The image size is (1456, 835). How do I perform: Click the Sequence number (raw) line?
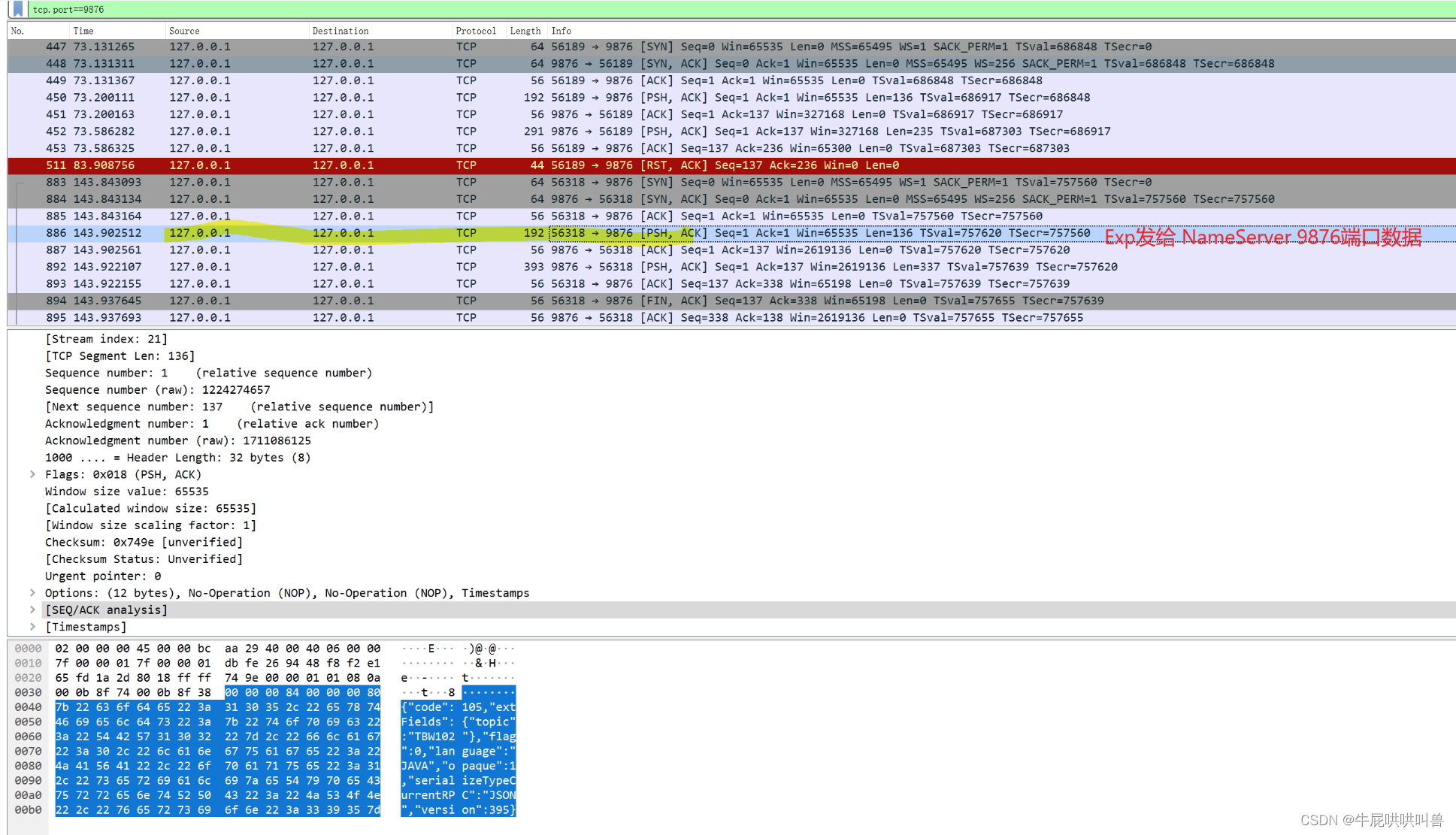157,389
